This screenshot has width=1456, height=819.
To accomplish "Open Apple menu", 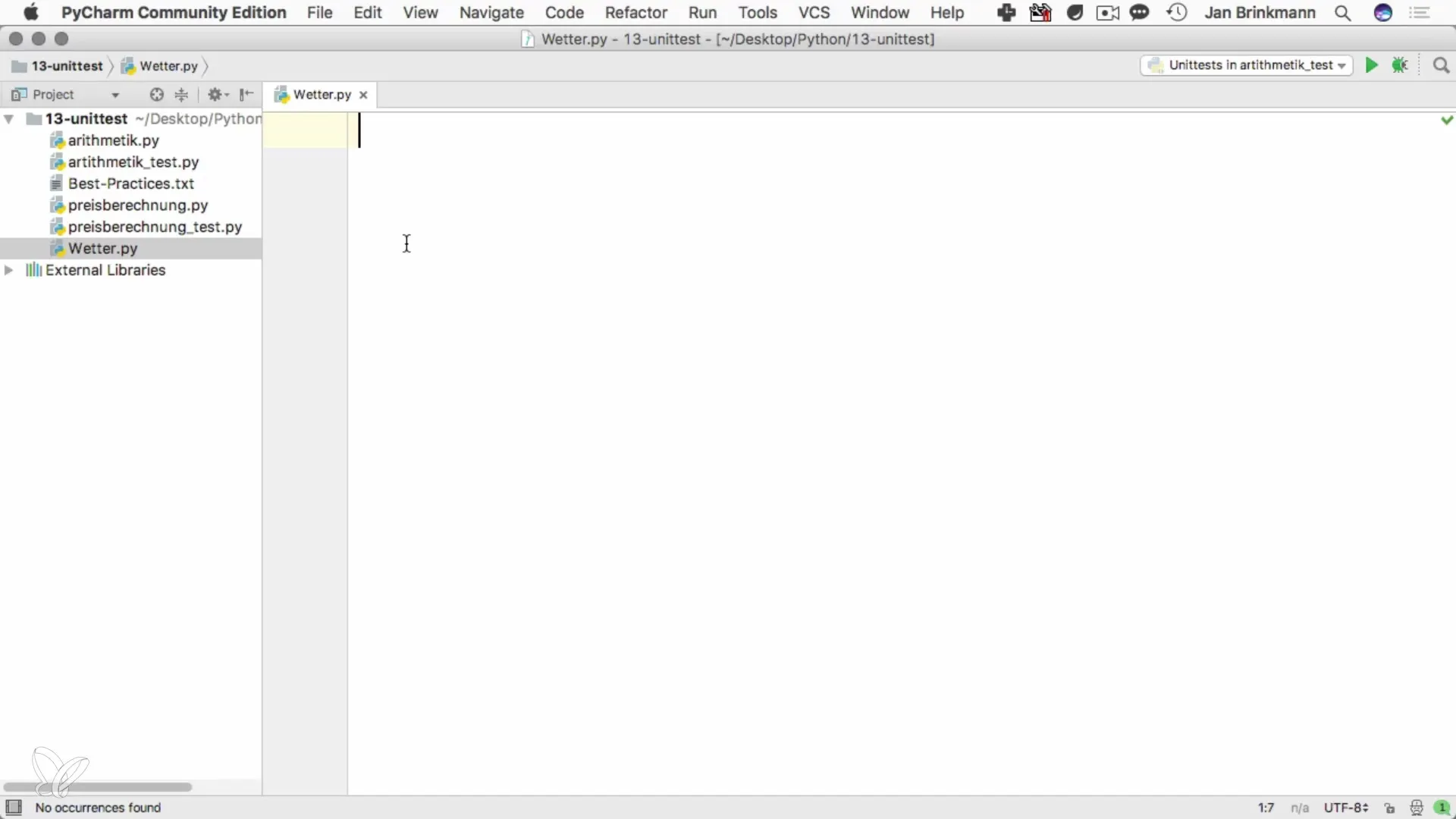I will click(30, 13).
